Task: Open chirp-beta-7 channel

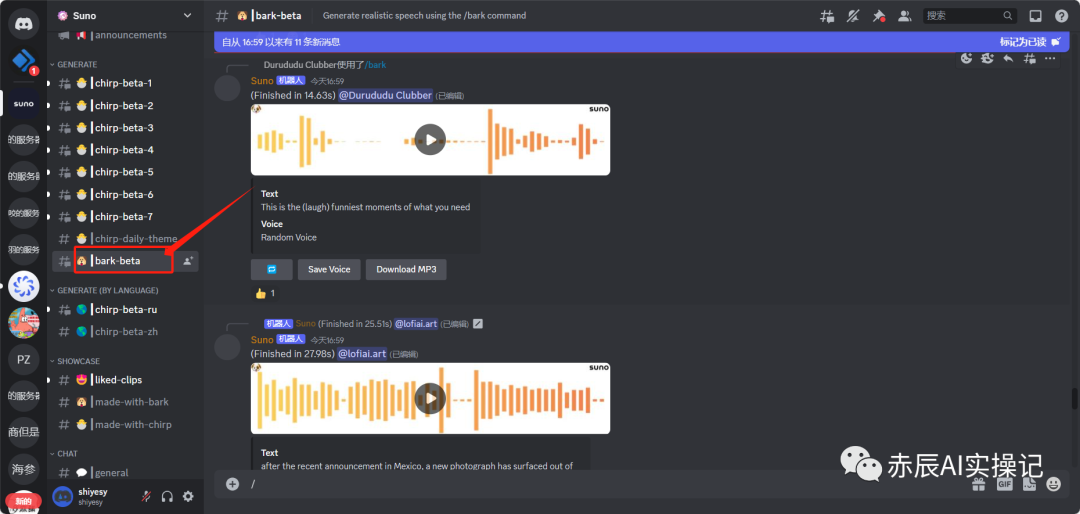Action: (x=125, y=216)
